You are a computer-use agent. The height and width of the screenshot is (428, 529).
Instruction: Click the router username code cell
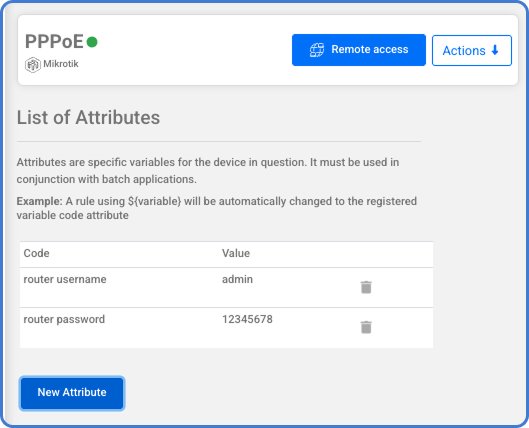coord(65,279)
